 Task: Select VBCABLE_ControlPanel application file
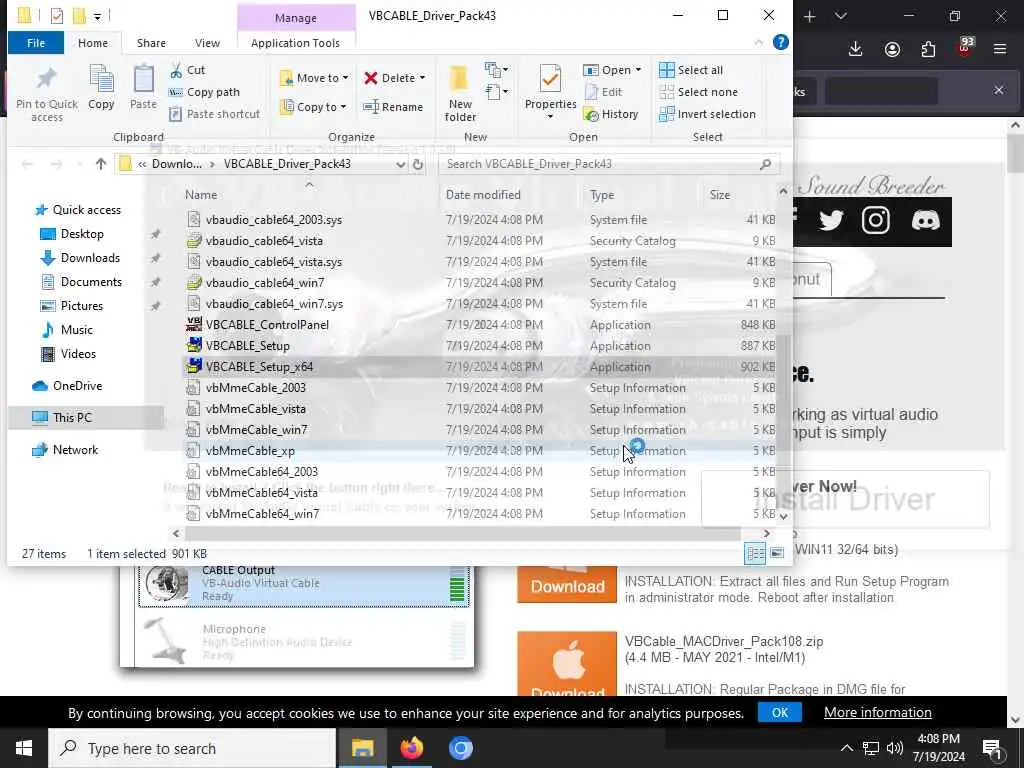[480, 325]
